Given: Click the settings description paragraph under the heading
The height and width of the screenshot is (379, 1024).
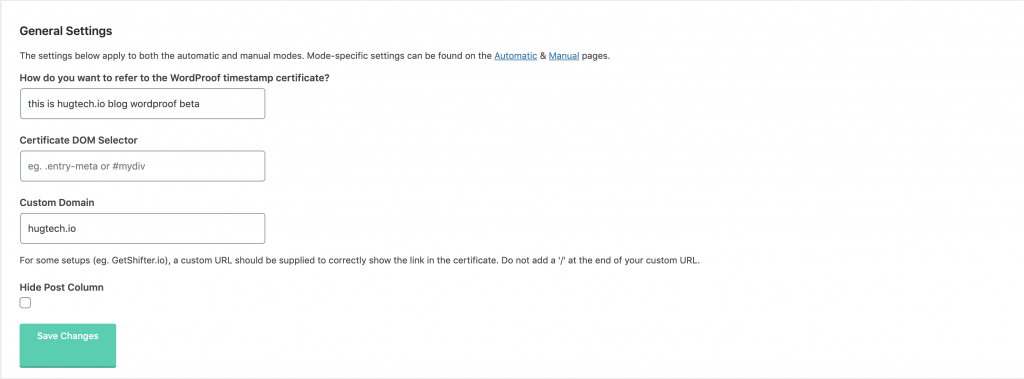Looking at the screenshot, I should pos(315,56).
